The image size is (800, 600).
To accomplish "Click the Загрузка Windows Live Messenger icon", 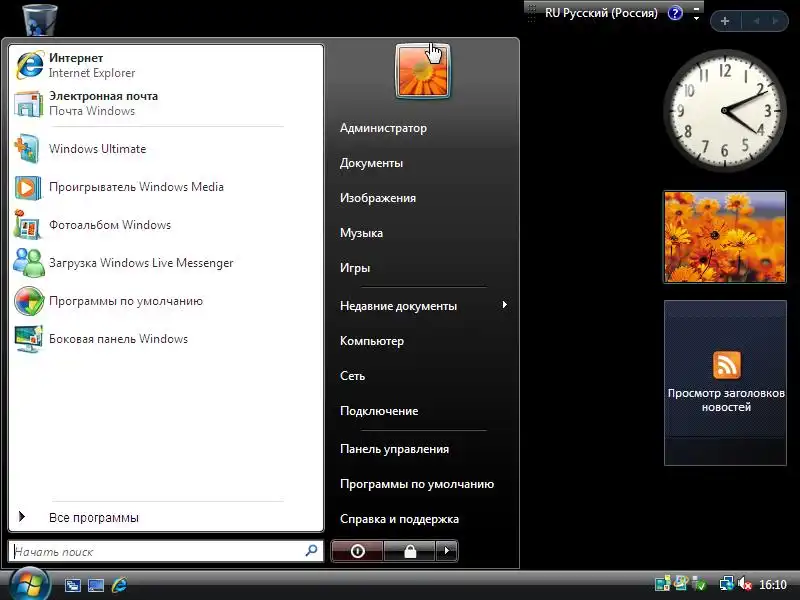I will 29,263.
